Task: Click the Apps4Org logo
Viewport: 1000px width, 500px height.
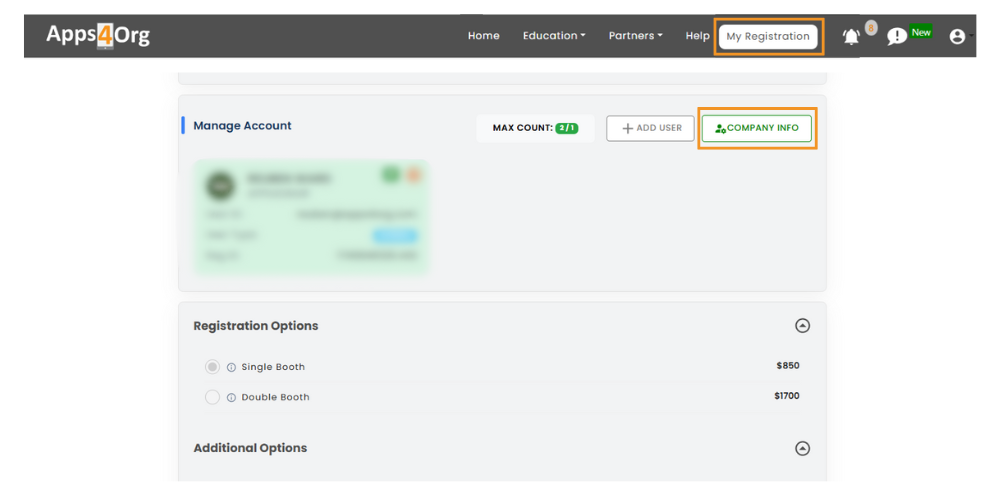Action: [98, 35]
